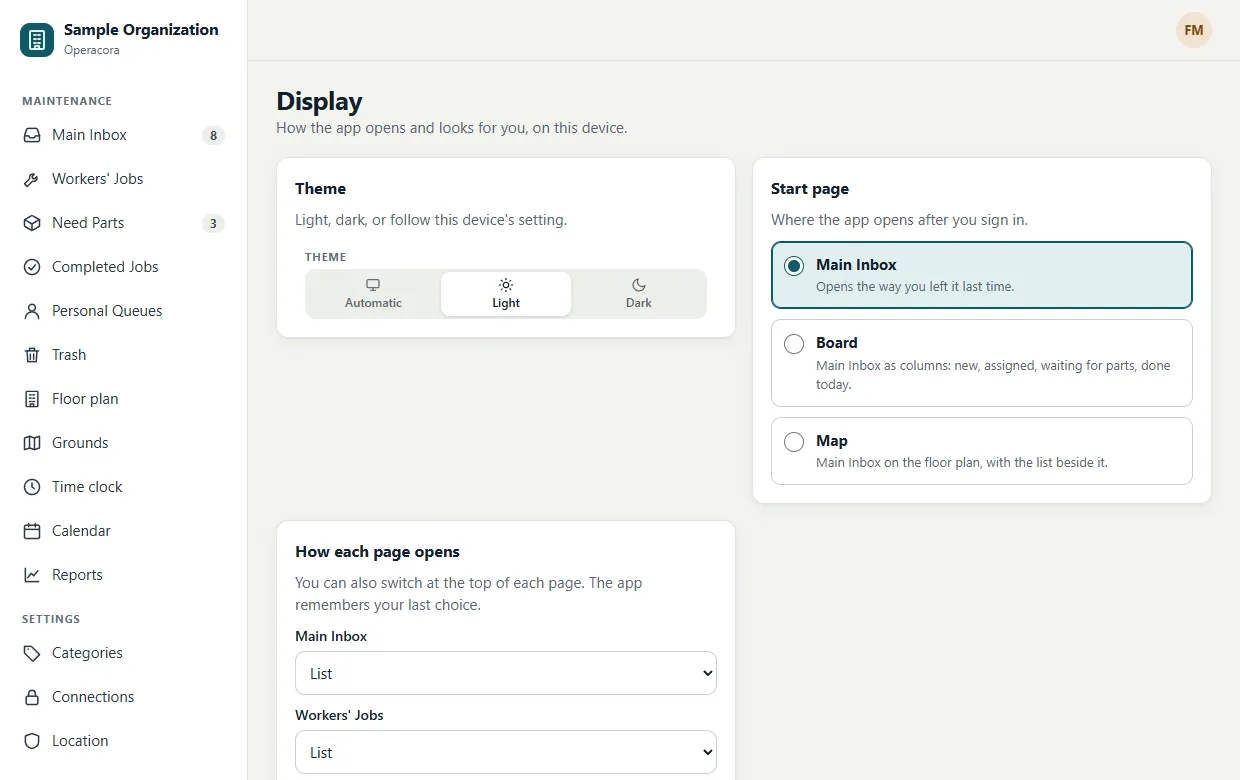Screen dimensions: 1240x780
Task: Click the Main Inbox tray icon
Action: (x=32, y=135)
